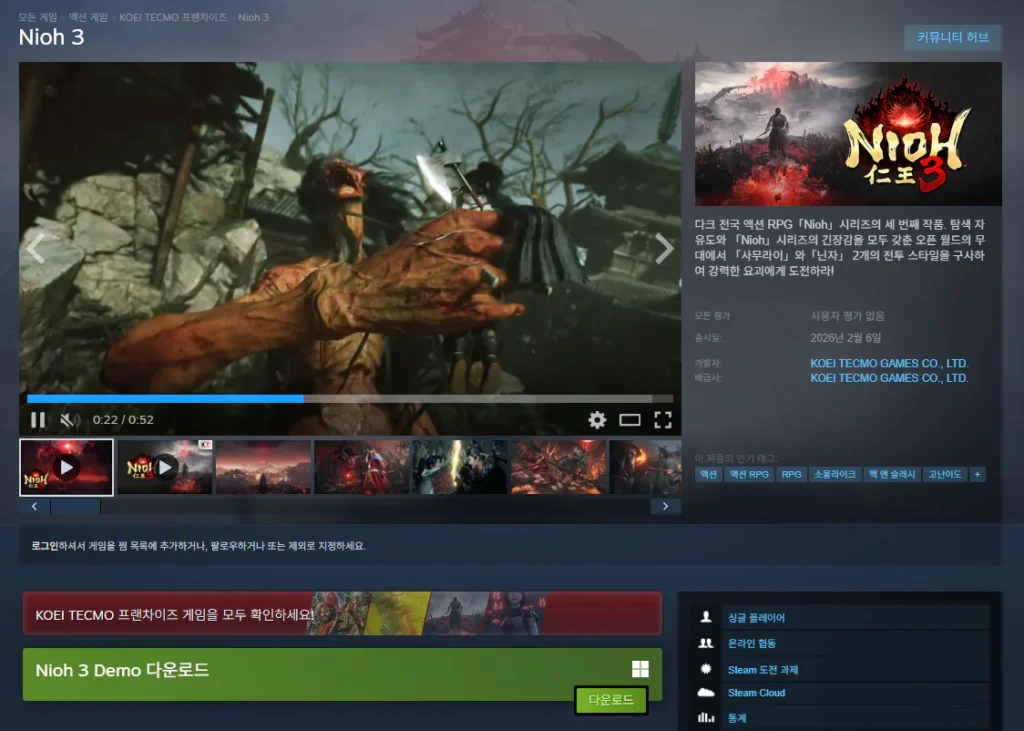
Task: Click the Steam 도전 과제 achievement icon
Action: 707,668
